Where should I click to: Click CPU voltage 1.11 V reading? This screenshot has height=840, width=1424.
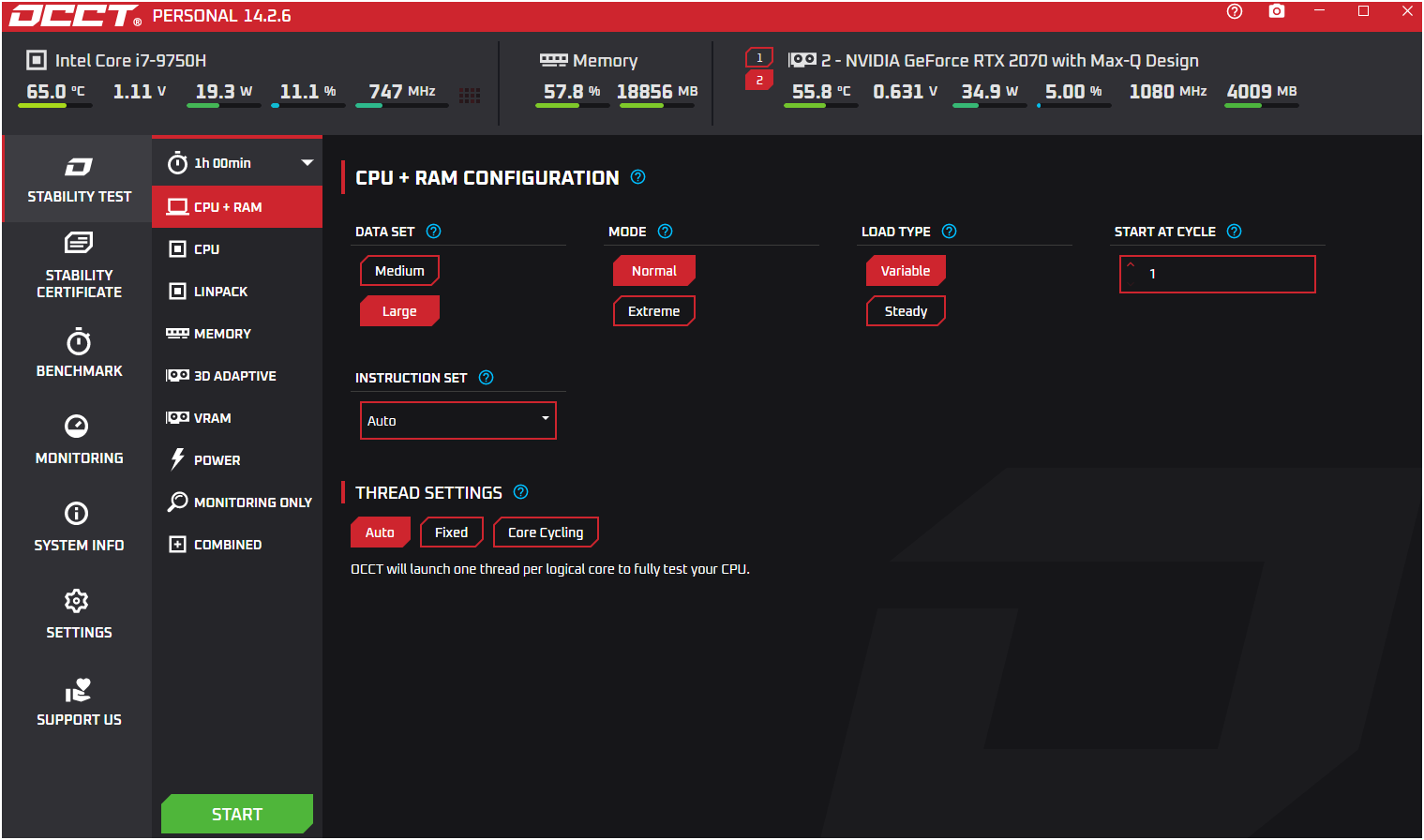pyautogui.click(x=140, y=92)
